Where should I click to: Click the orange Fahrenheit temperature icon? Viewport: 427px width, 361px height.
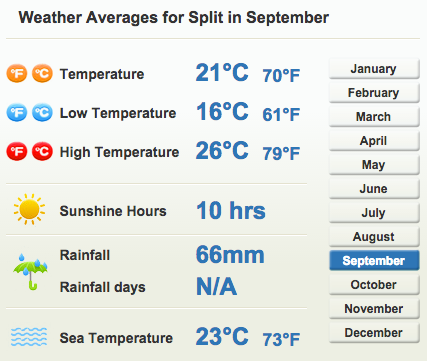click(17, 73)
